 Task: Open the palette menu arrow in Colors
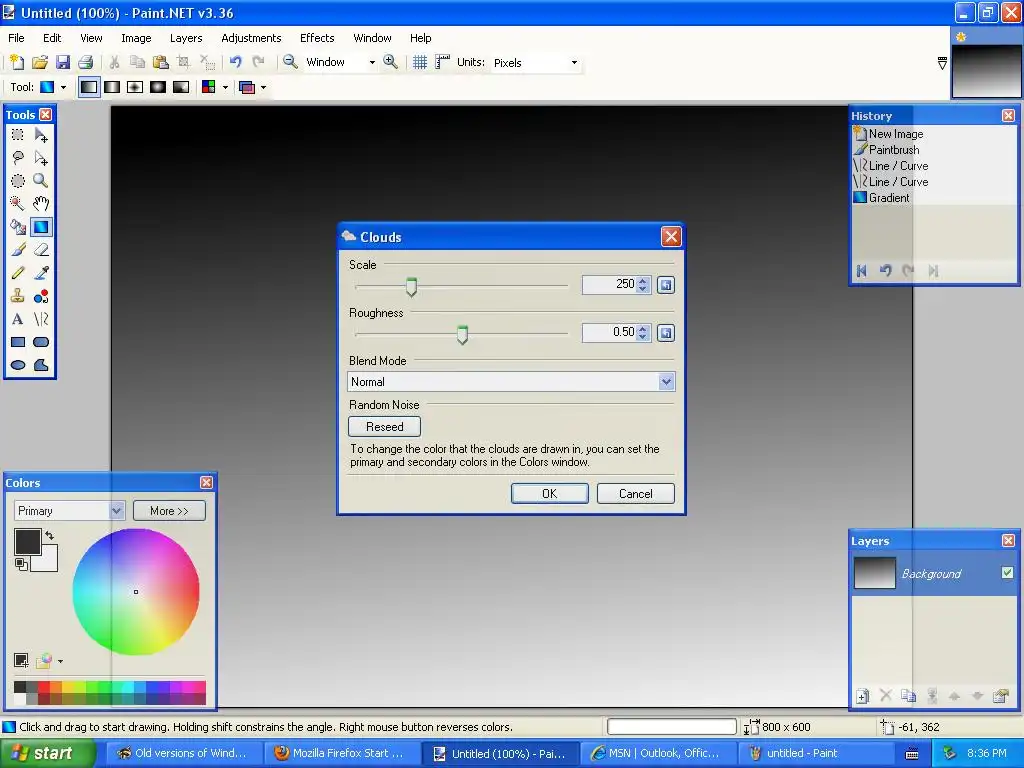(x=60, y=662)
